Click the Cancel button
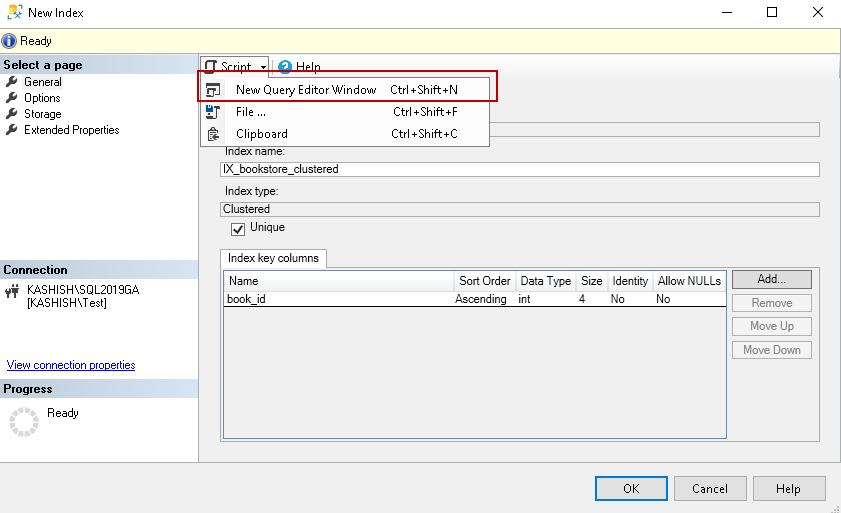 pyautogui.click(x=710, y=489)
